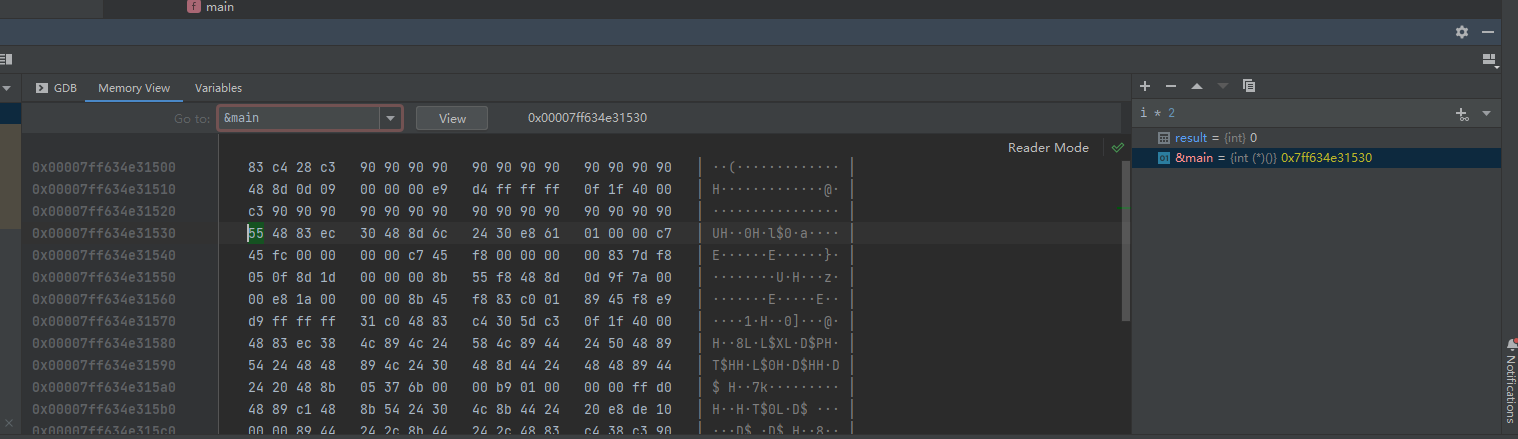Toggle Reader Mode
Viewport: 1518px width, 439px height.
(x=1048, y=148)
